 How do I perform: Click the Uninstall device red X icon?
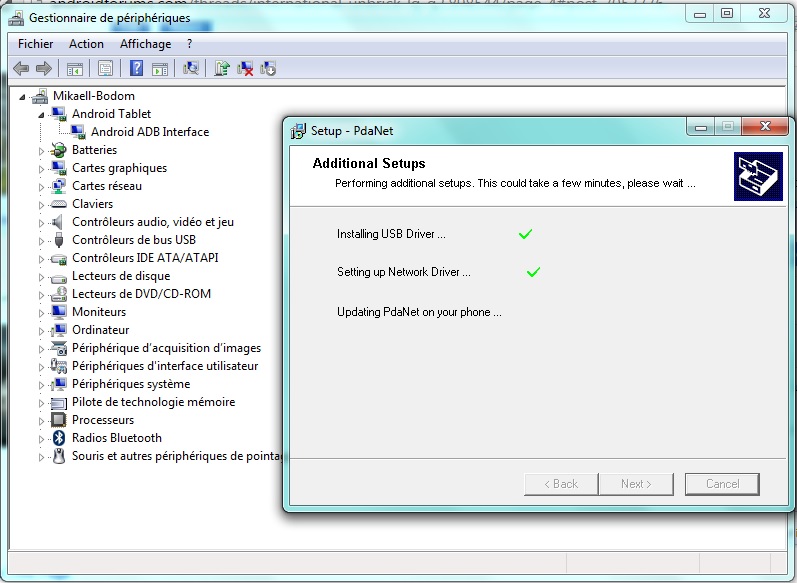[x=245, y=68]
